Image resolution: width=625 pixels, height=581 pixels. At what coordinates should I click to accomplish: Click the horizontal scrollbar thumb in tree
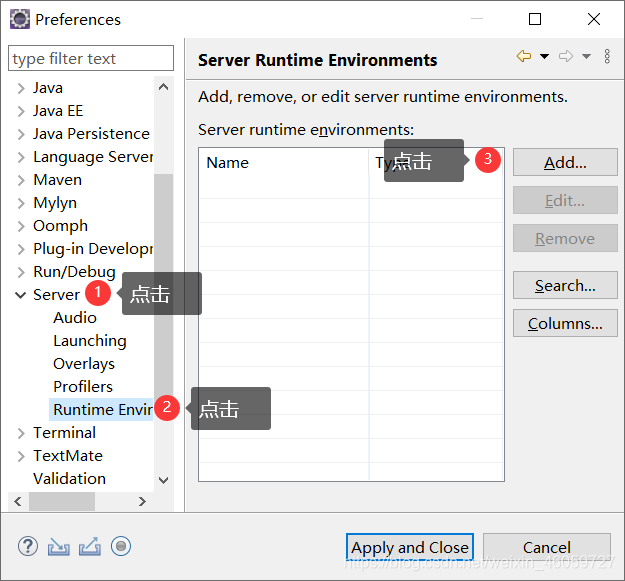[62, 501]
